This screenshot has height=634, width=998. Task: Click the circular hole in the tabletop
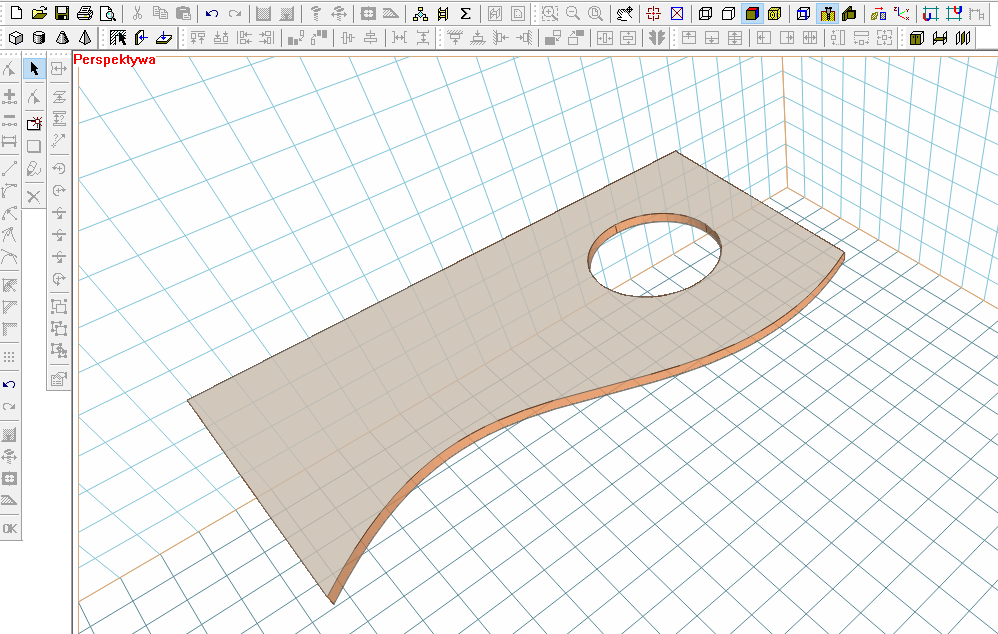654,256
